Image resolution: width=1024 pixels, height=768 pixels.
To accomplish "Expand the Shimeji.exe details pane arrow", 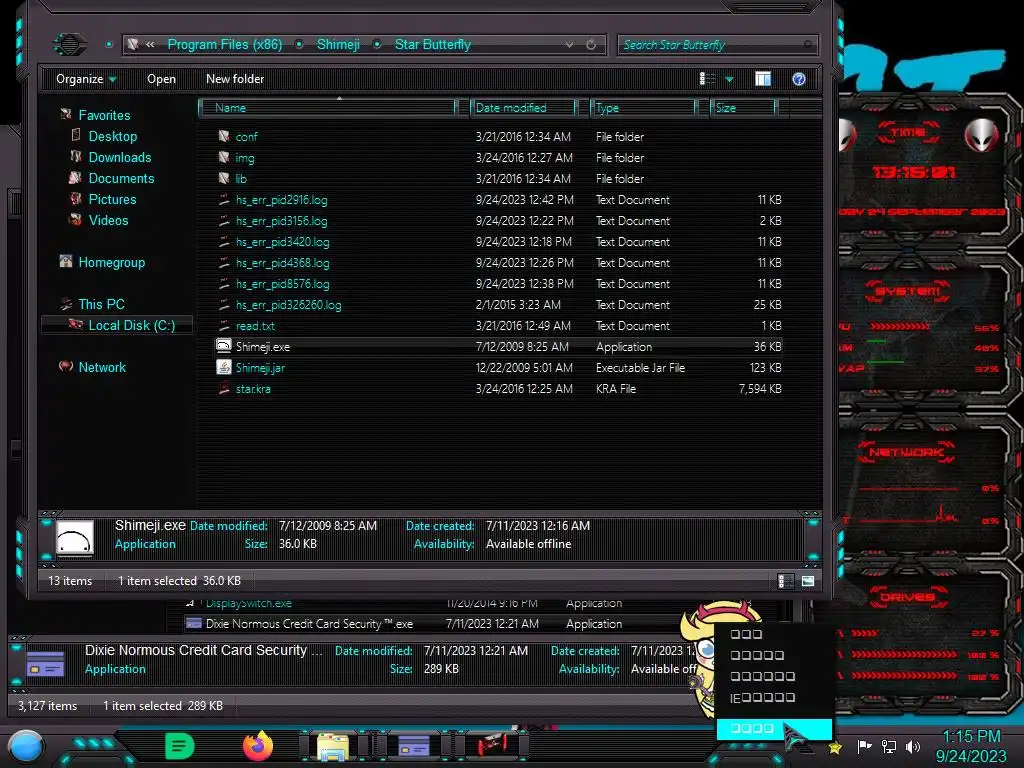I will [813, 522].
